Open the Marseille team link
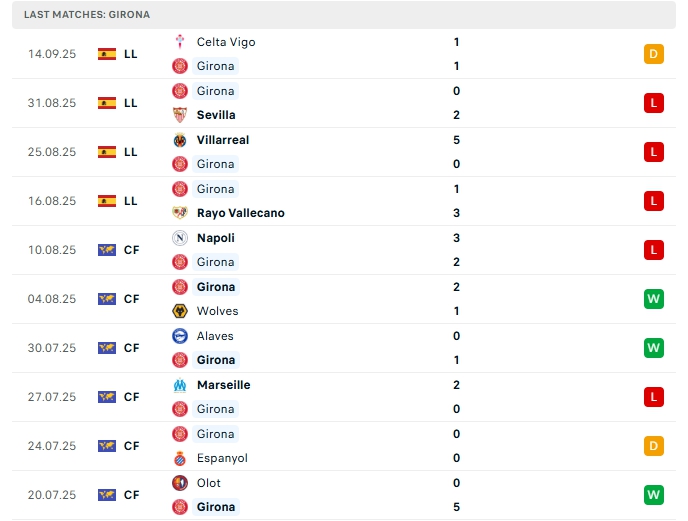 [x=224, y=385]
